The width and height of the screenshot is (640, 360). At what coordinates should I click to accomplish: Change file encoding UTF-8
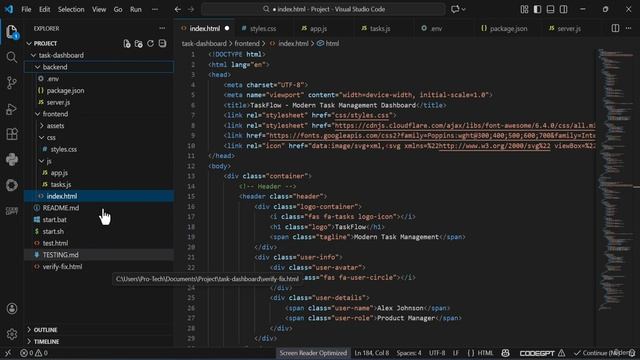(x=437, y=353)
